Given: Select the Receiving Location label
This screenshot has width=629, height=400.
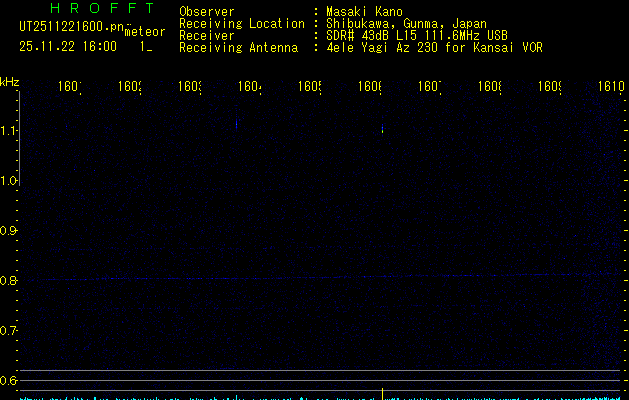Looking at the screenshot, I should pyautogui.click(x=241, y=23).
